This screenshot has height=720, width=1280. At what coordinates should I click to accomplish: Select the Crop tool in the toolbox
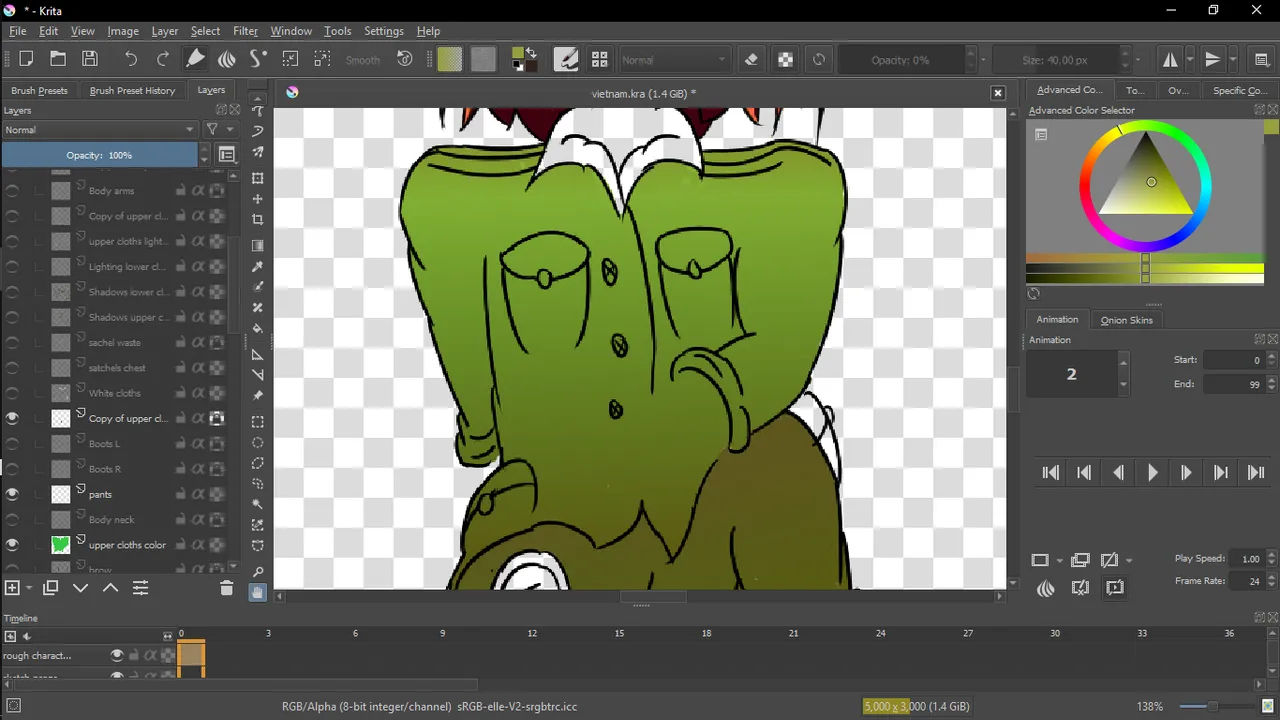click(x=258, y=220)
